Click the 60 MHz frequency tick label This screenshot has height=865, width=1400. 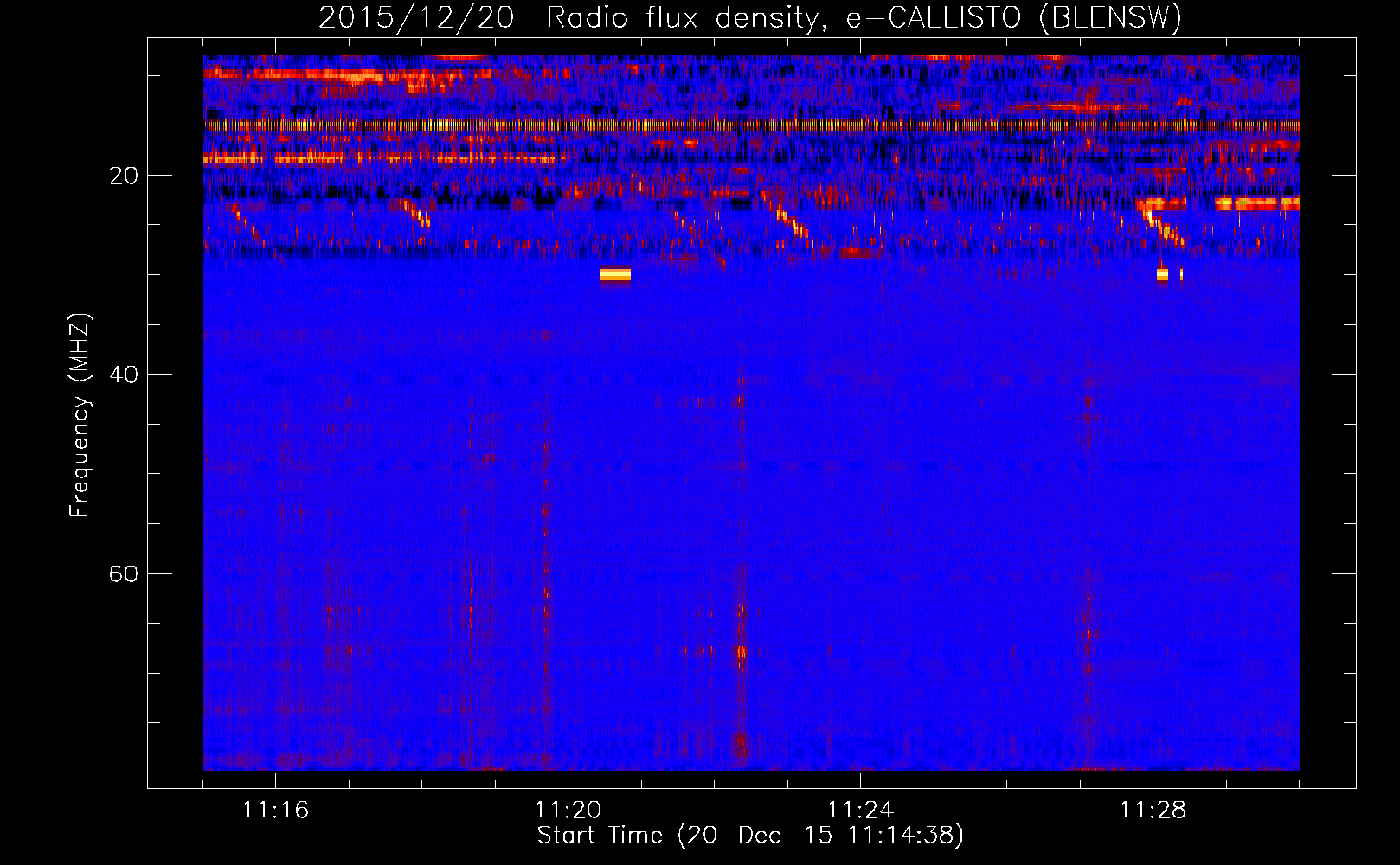click(x=123, y=573)
